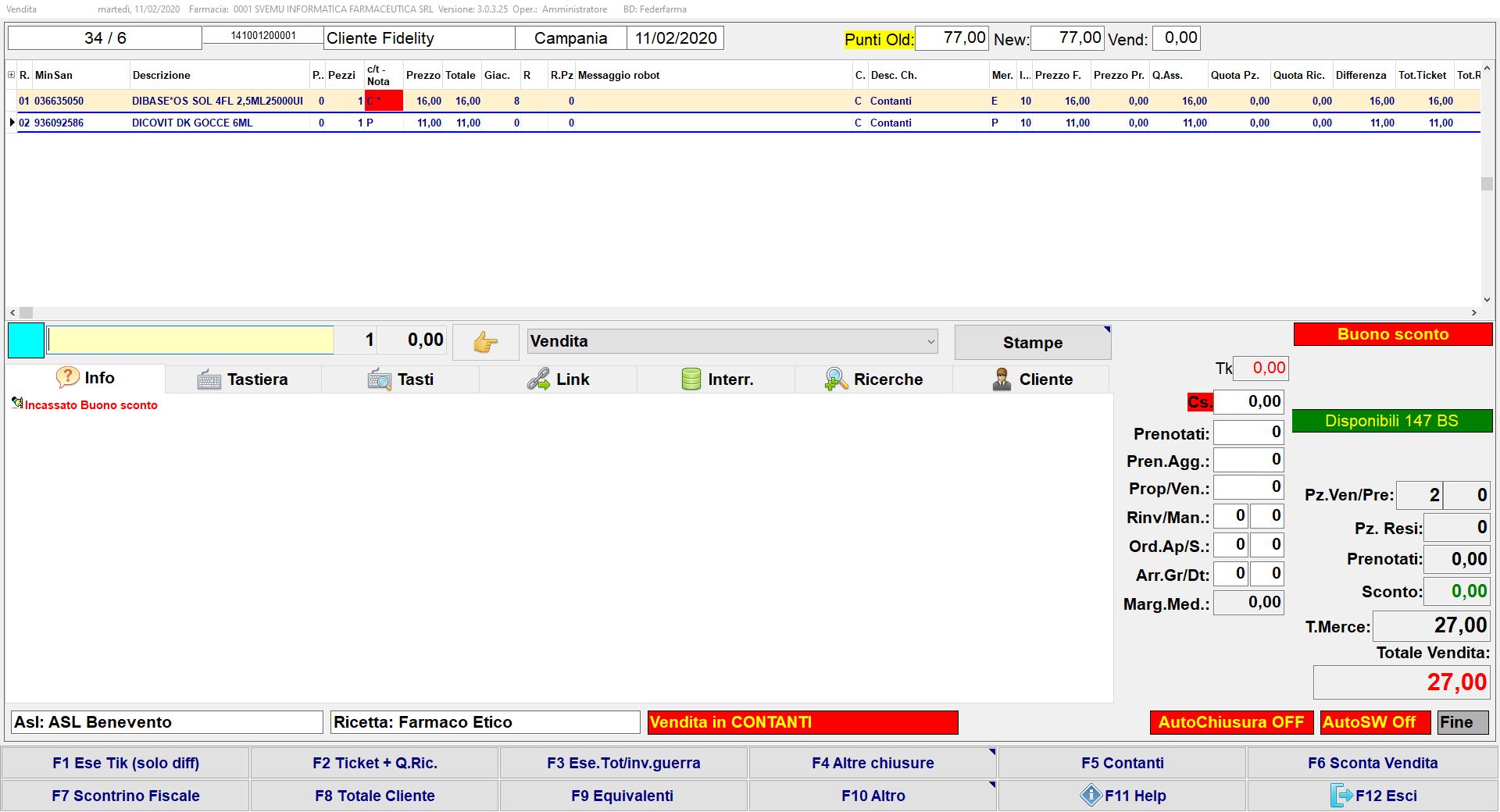Toggle the AutoChiusura OFF switch
Screen dimensions: 1500x812
pos(1230,722)
